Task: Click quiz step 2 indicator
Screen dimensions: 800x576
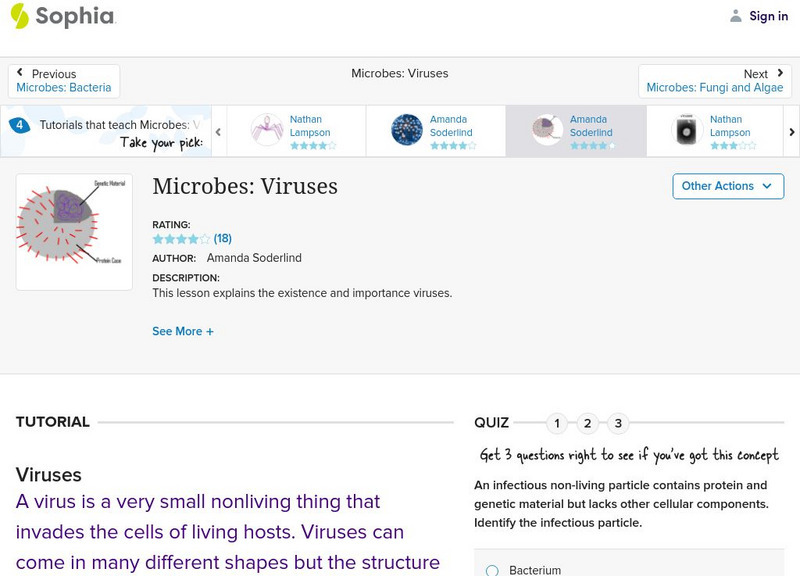Action: click(x=586, y=423)
